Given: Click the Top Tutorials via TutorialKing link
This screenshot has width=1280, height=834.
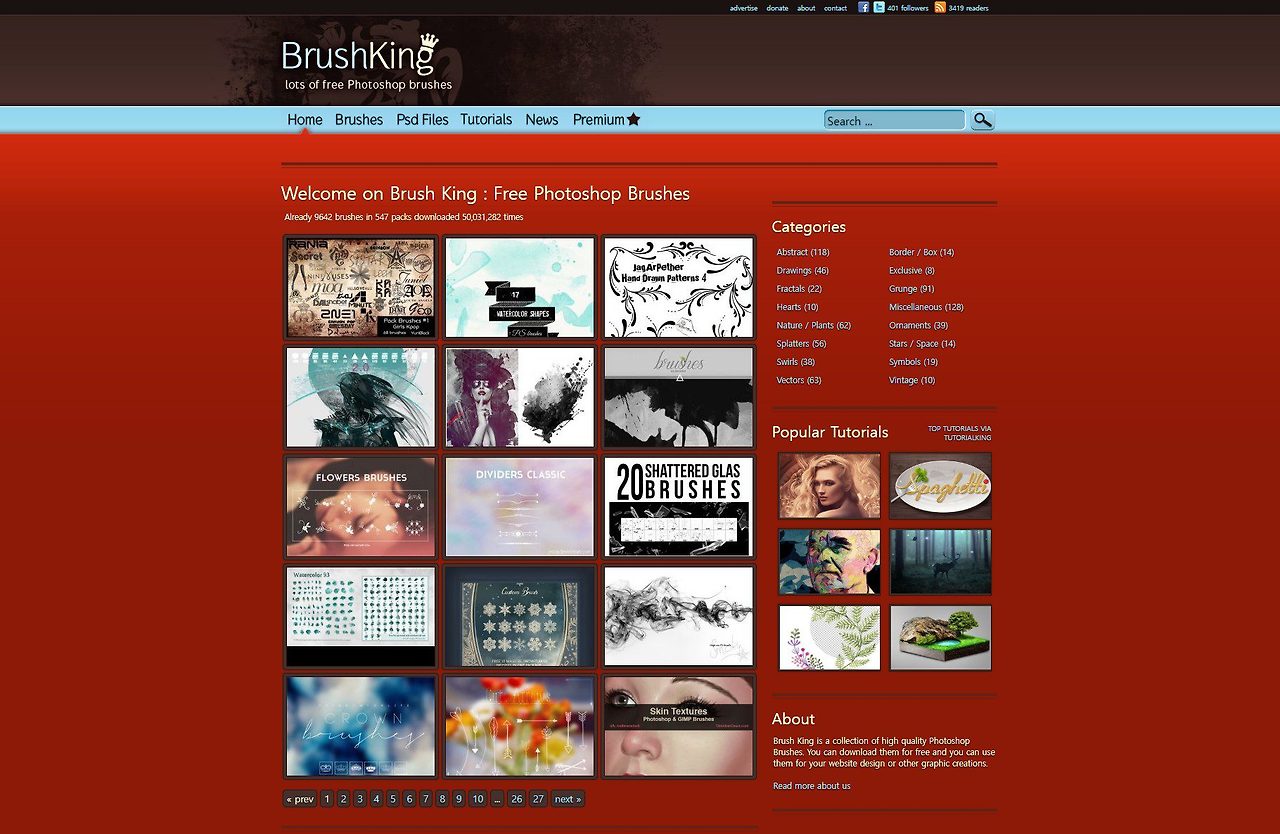Looking at the screenshot, I should (960, 433).
